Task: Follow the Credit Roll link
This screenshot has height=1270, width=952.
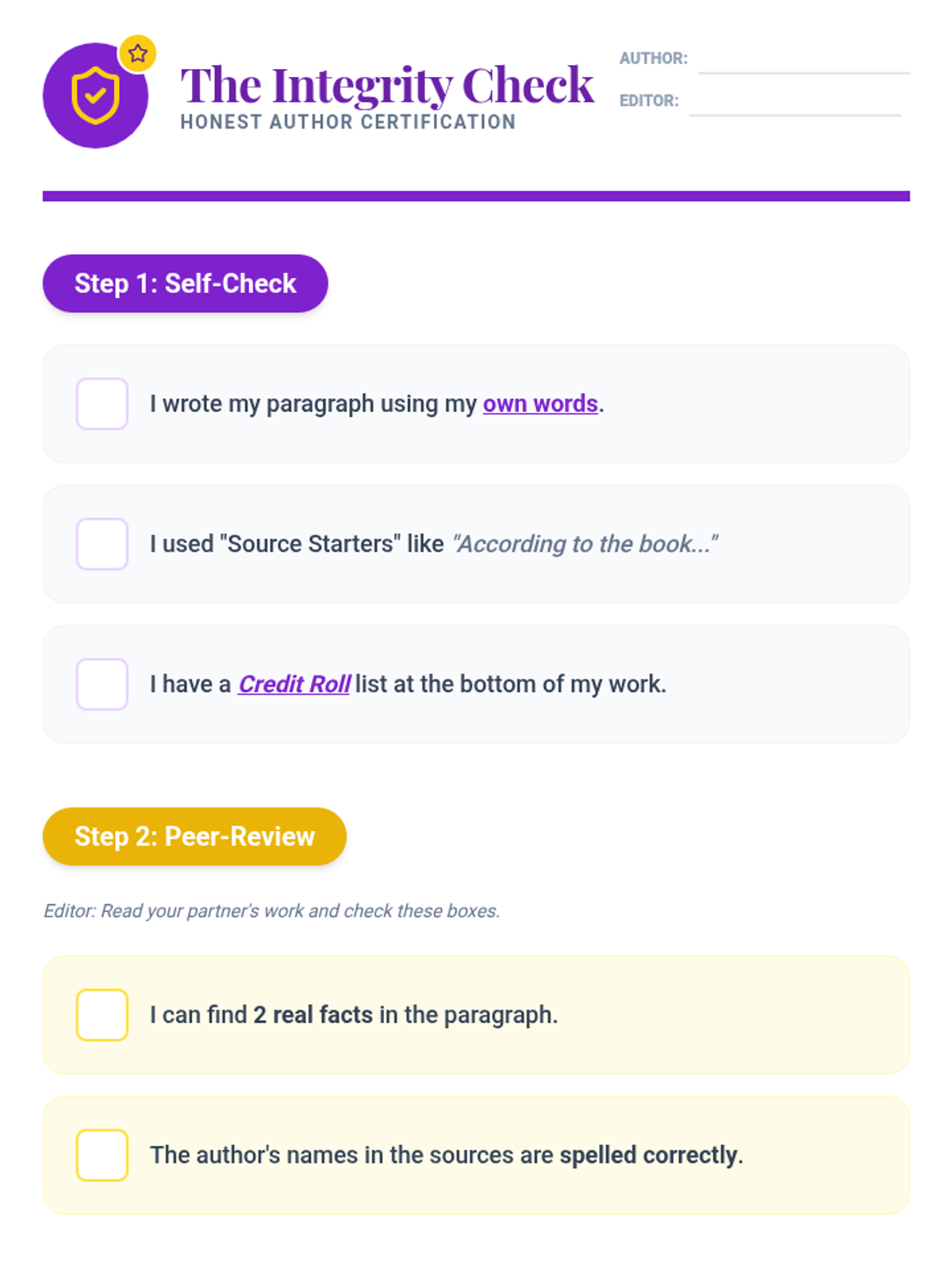Action: (x=294, y=684)
